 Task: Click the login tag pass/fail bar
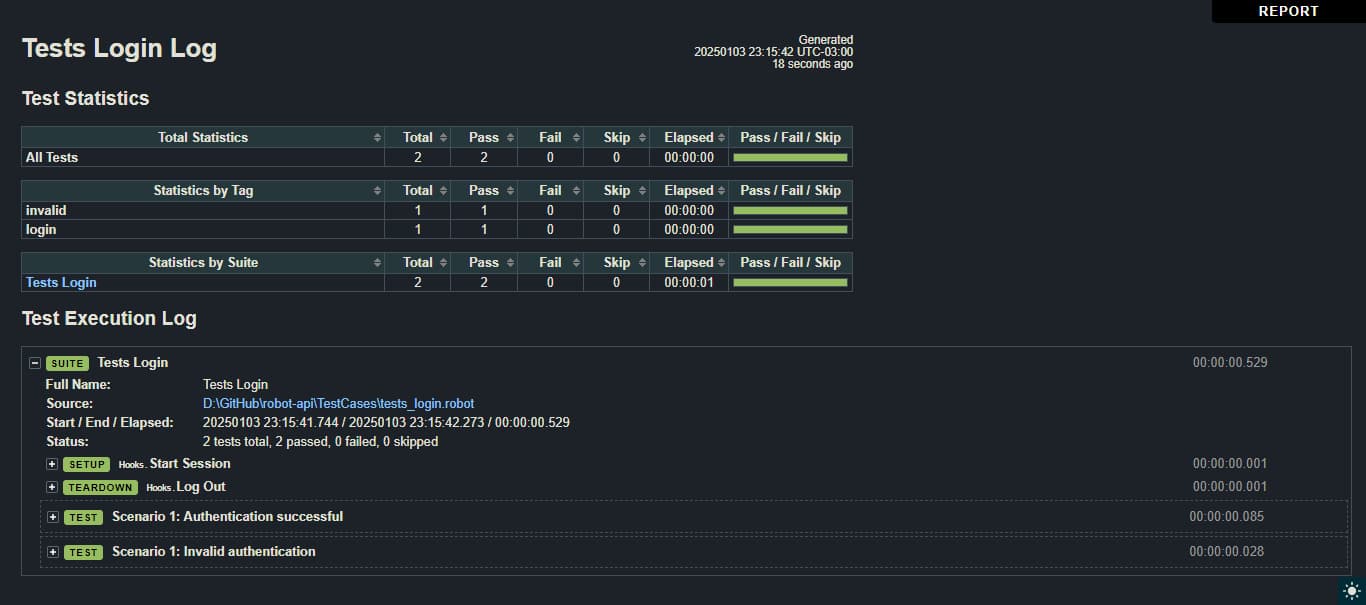(x=790, y=229)
